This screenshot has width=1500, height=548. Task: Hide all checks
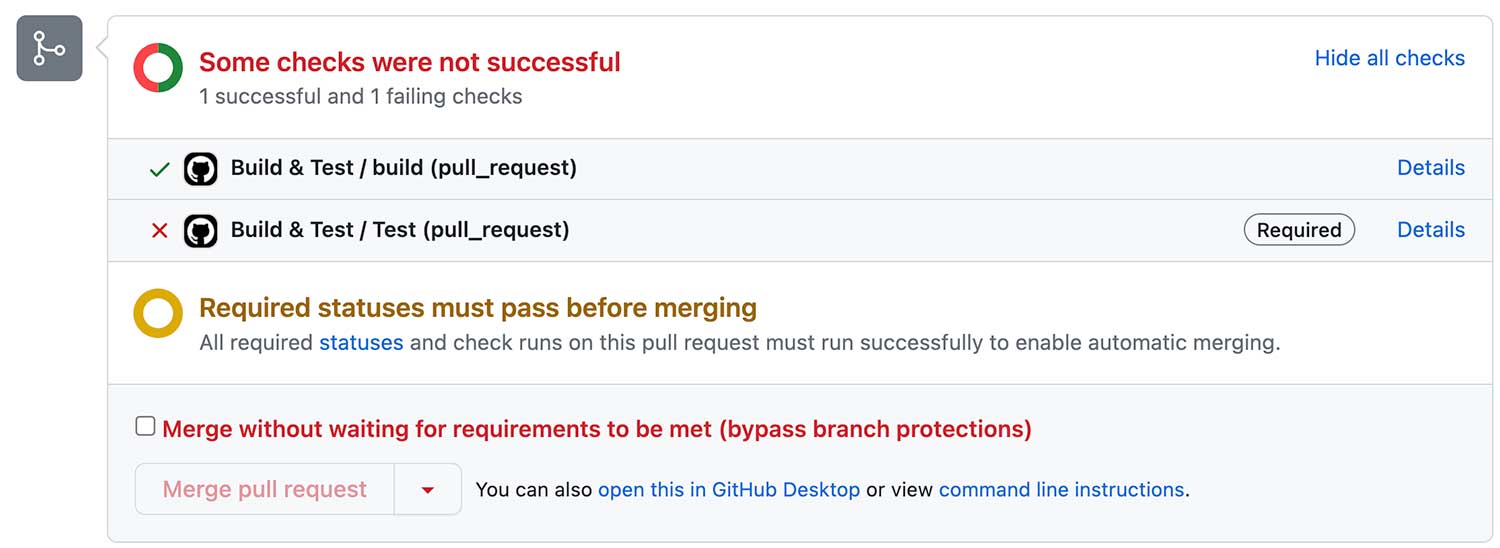click(1390, 58)
